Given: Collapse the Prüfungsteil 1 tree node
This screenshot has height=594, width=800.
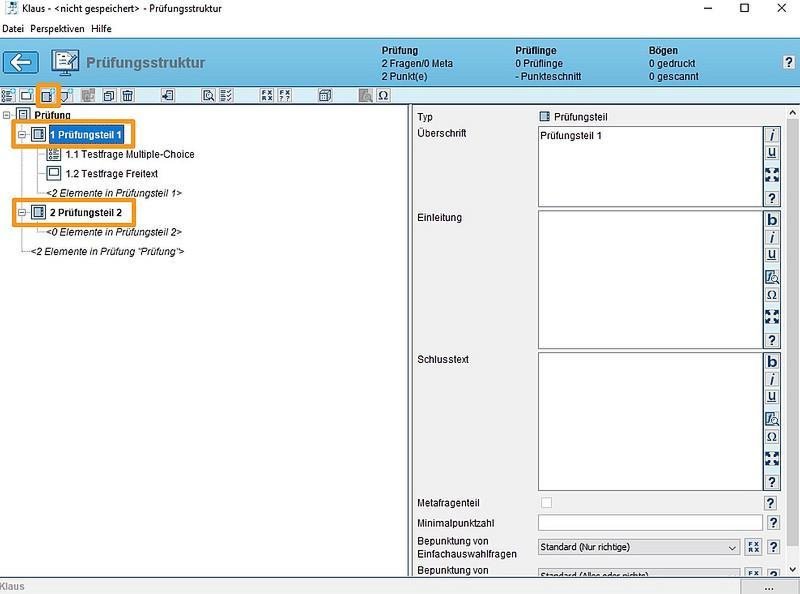Looking at the screenshot, I should point(22,134).
